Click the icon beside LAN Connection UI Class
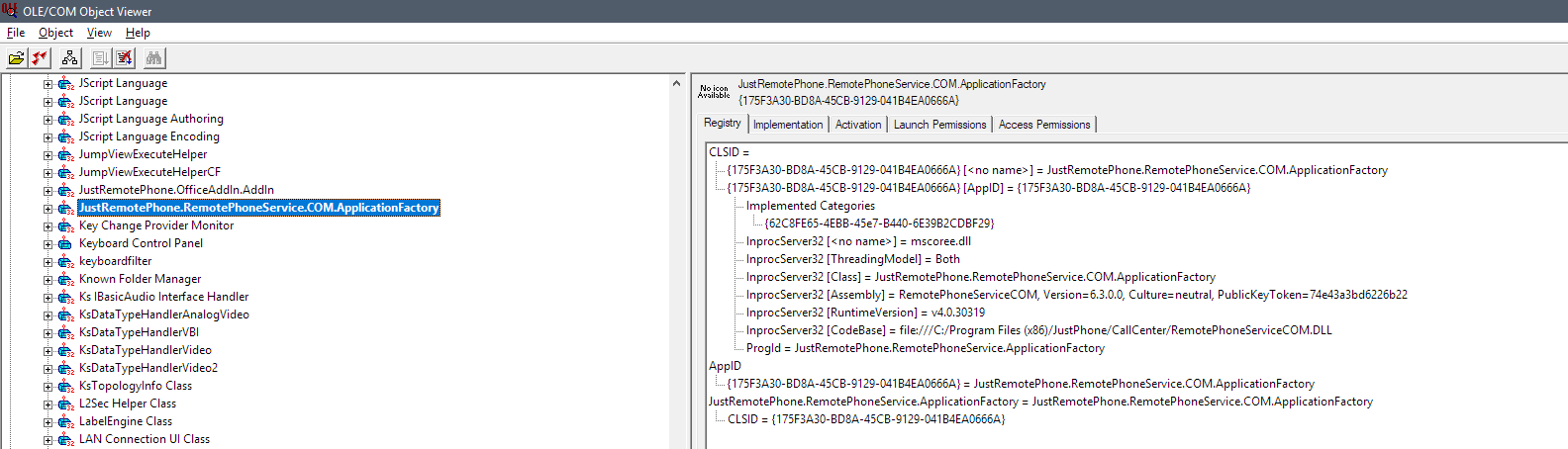Image resolution: width=1568 pixels, height=449 pixels. pyautogui.click(x=65, y=440)
